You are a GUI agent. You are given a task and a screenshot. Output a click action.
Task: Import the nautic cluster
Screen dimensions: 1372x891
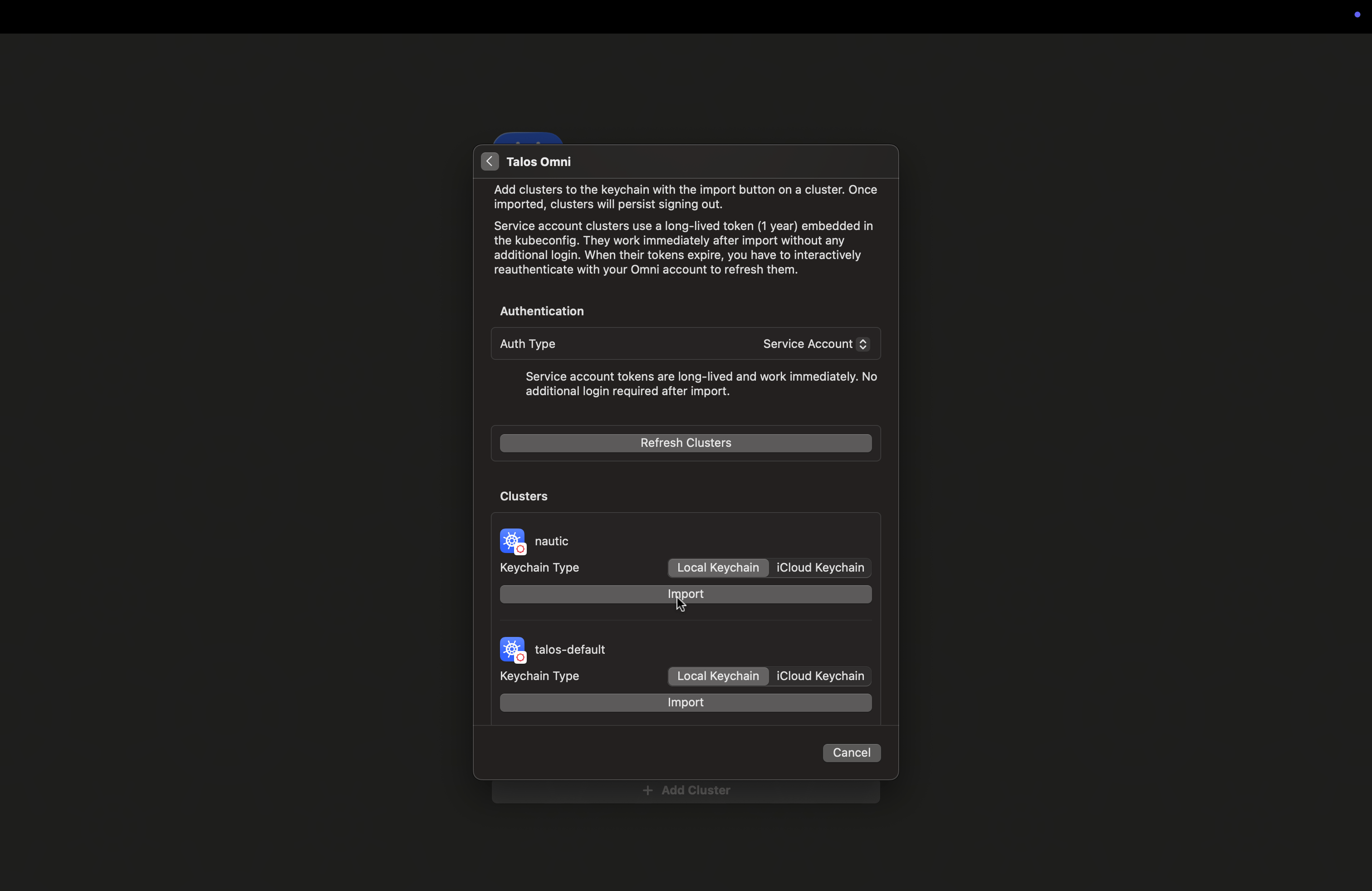click(686, 594)
